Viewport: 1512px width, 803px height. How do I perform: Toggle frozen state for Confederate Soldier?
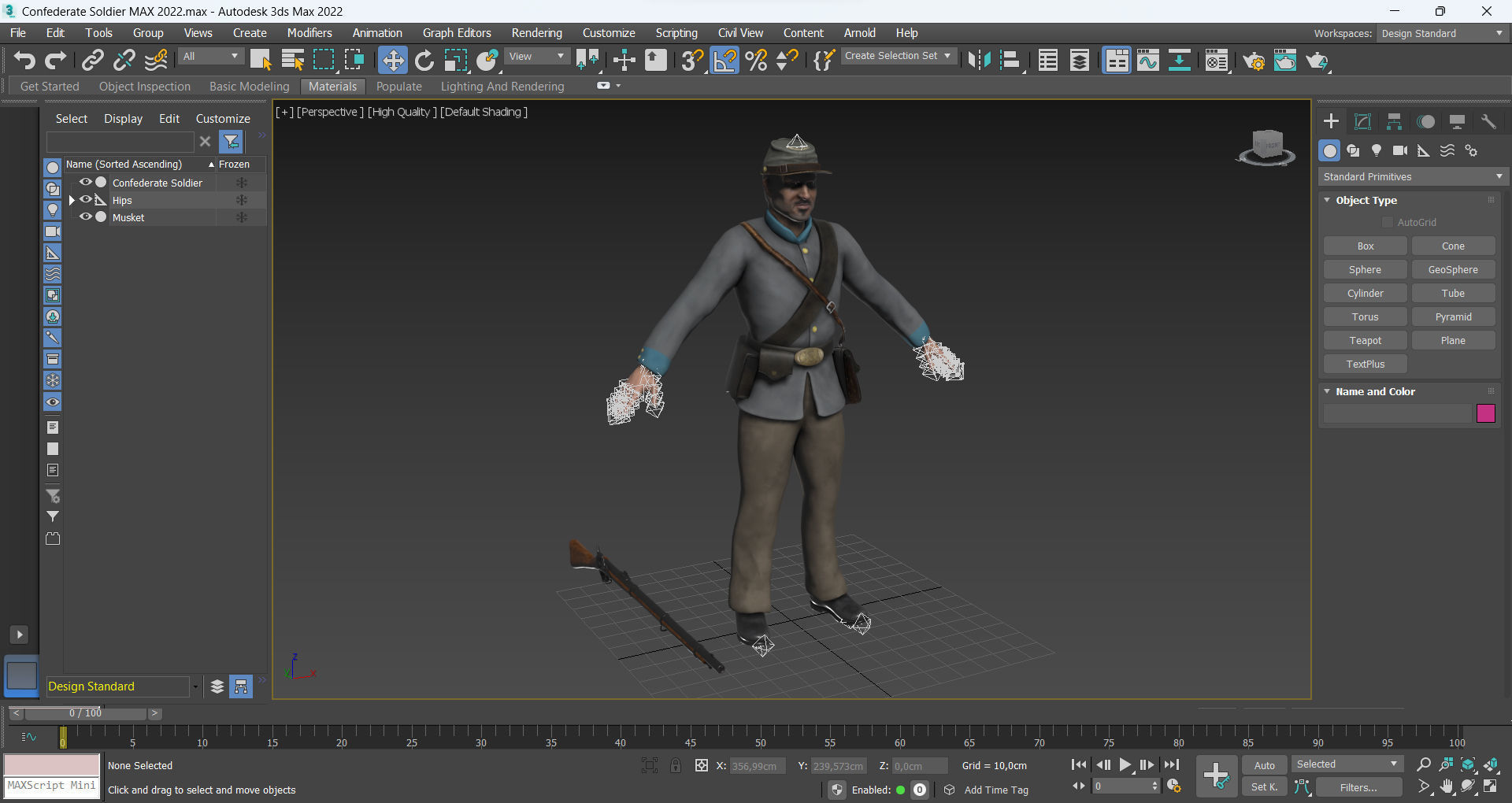coord(242,183)
